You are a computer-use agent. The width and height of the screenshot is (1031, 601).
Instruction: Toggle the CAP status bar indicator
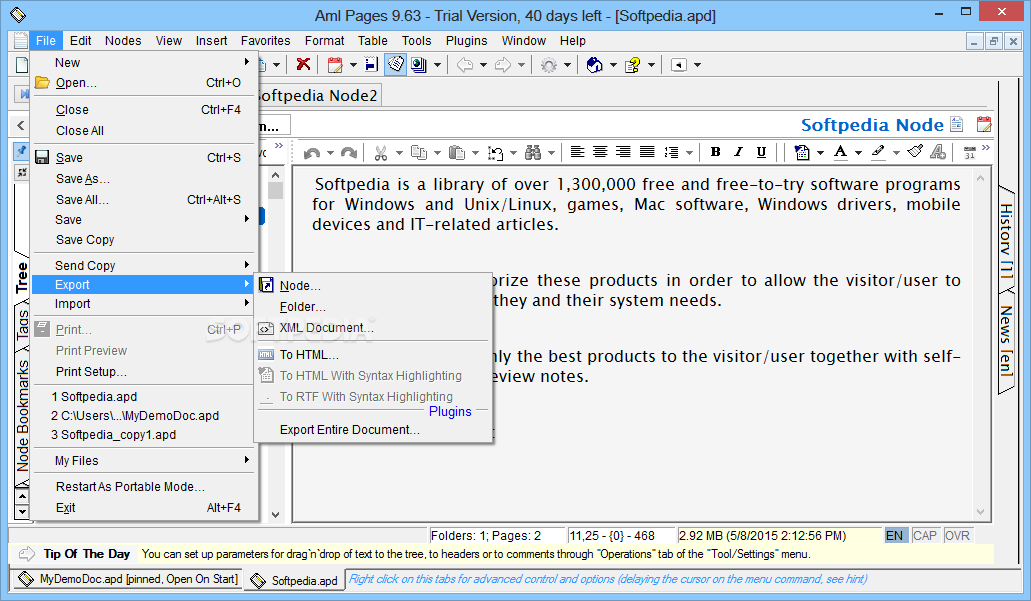(924, 535)
